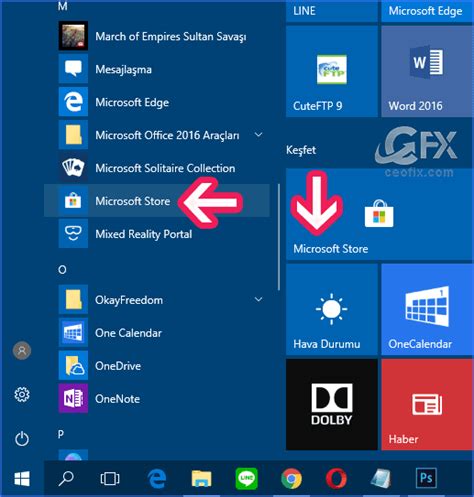Open the notepad-style taskbar icon beside Opera
Image resolution: width=474 pixels, height=497 pixels.
pyautogui.click(x=381, y=479)
